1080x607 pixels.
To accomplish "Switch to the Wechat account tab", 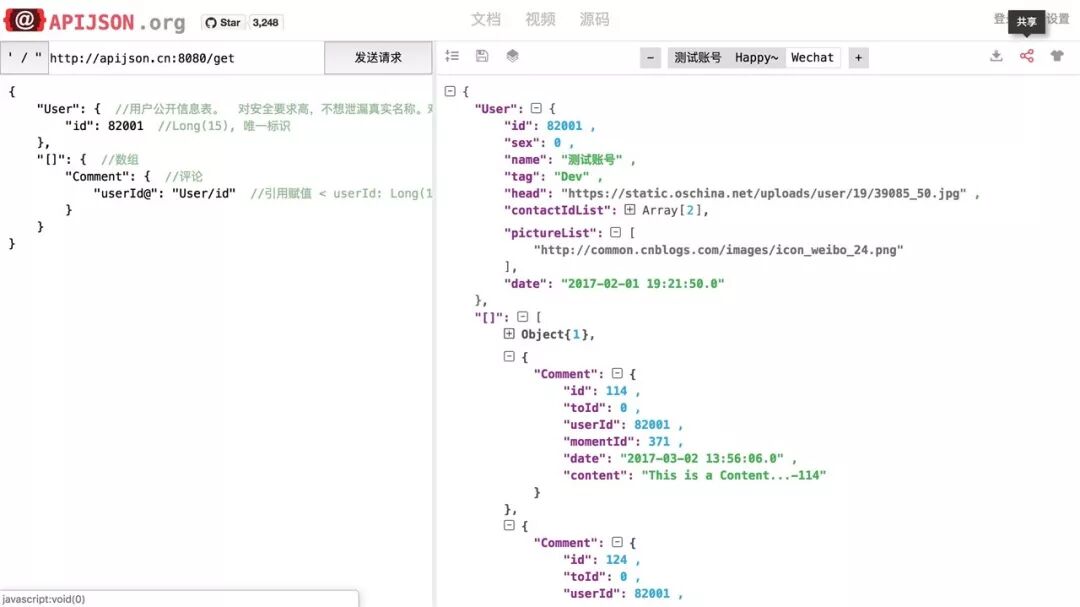I will tap(813, 57).
